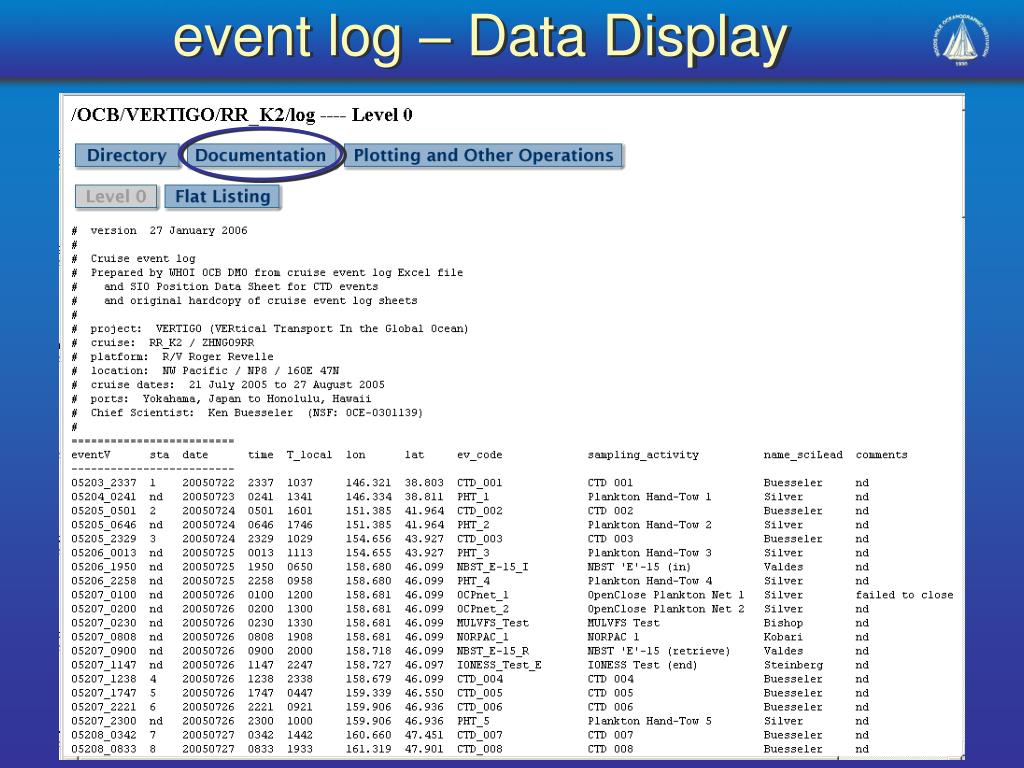This screenshot has height=768, width=1024.
Task: Click event ID 05207_0100
Action: click(x=104, y=595)
